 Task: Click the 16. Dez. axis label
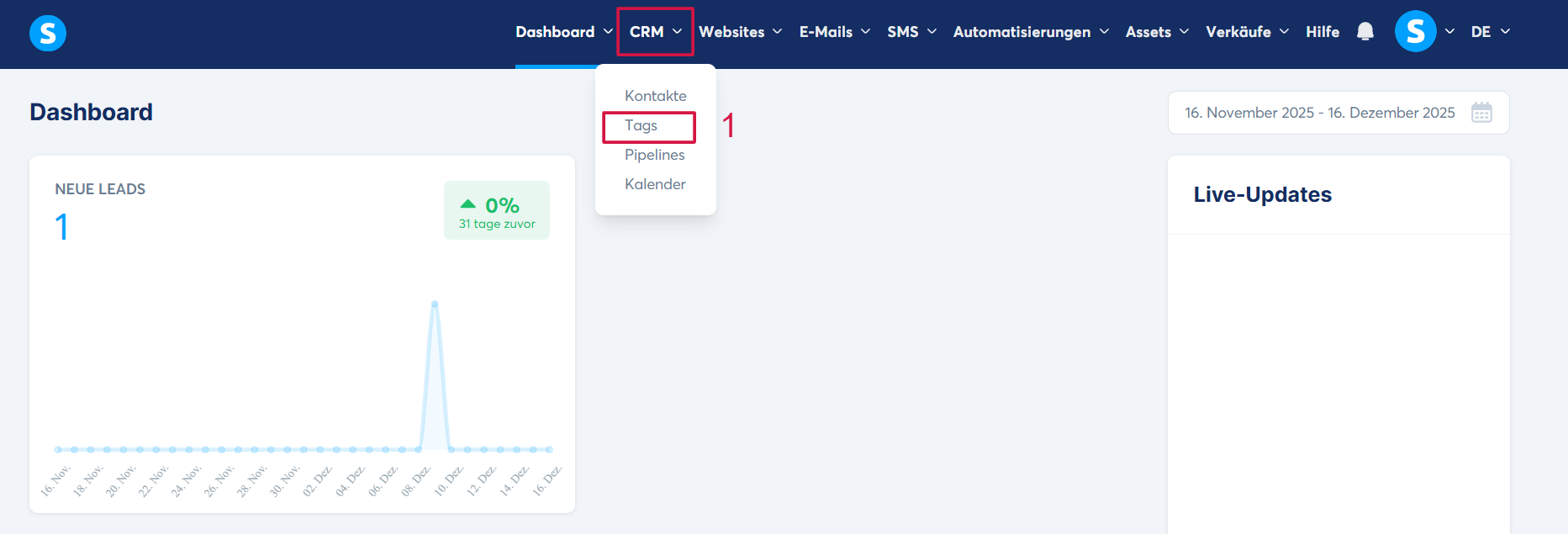click(547, 480)
